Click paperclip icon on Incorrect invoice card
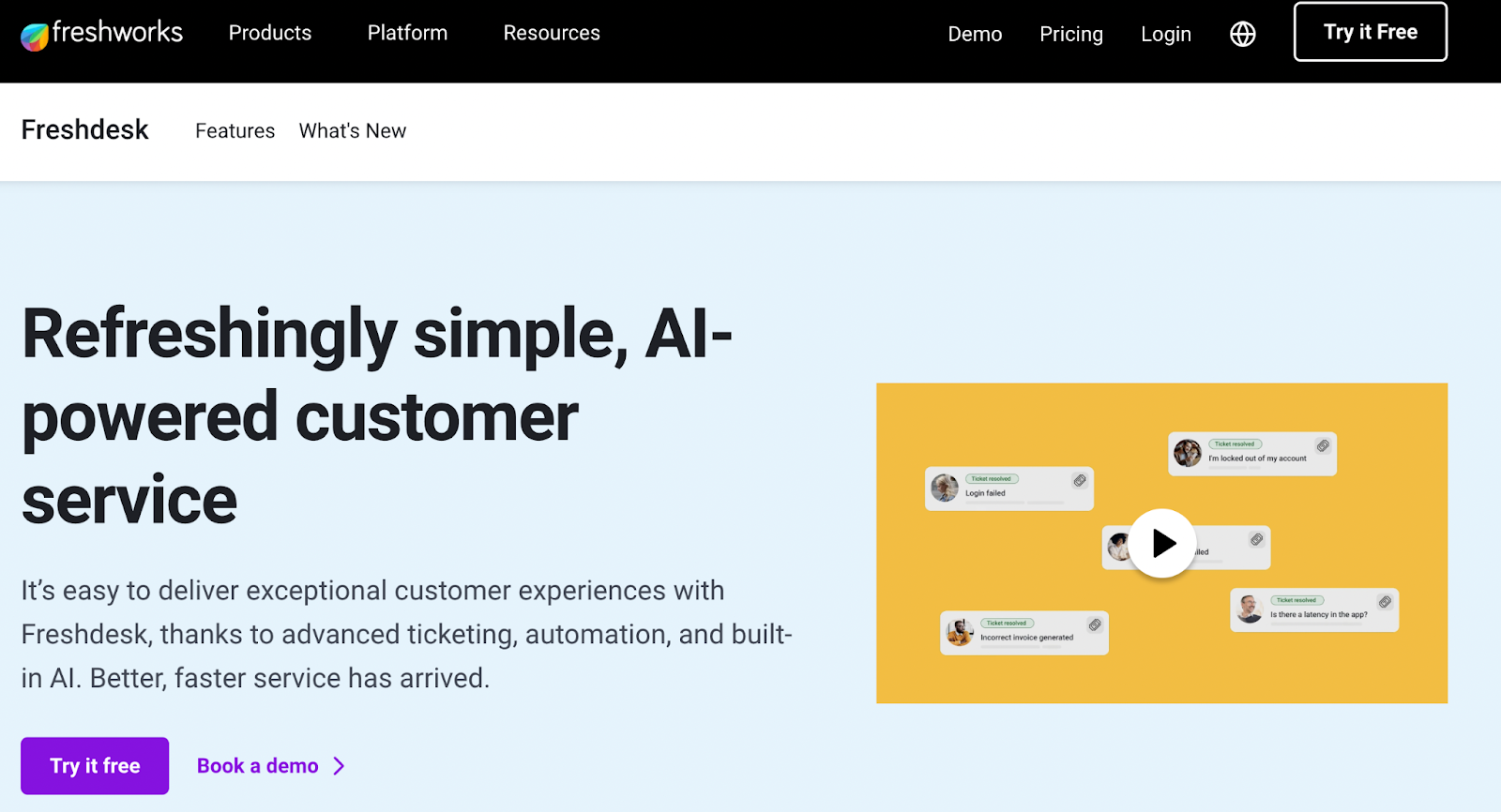The width and height of the screenshot is (1501, 812). [x=1095, y=624]
